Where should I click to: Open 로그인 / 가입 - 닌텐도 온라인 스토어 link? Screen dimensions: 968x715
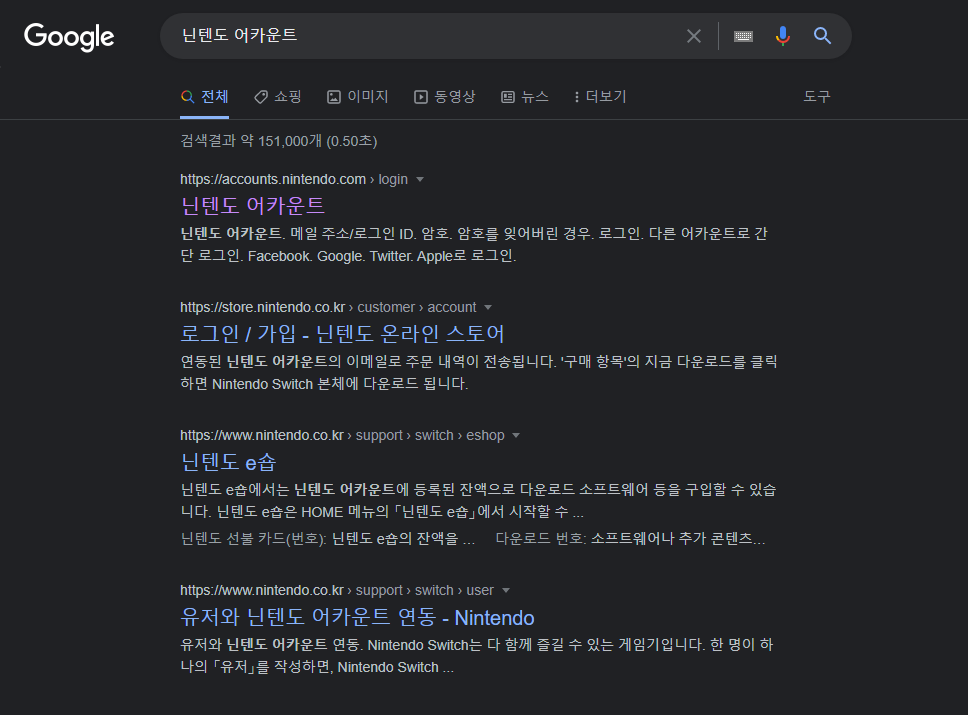[x=343, y=334]
